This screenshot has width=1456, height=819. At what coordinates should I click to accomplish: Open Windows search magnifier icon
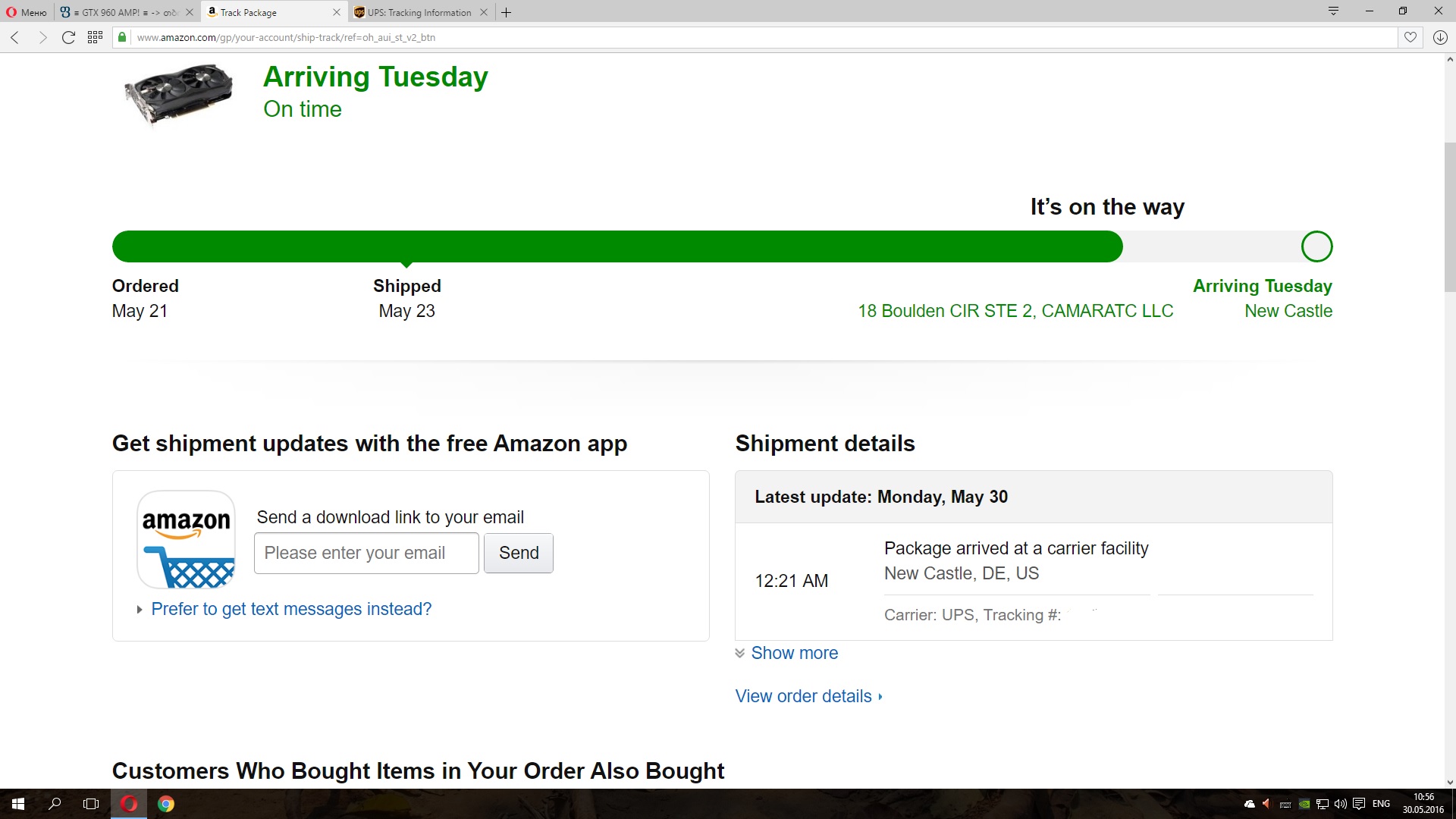pos(55,804)
